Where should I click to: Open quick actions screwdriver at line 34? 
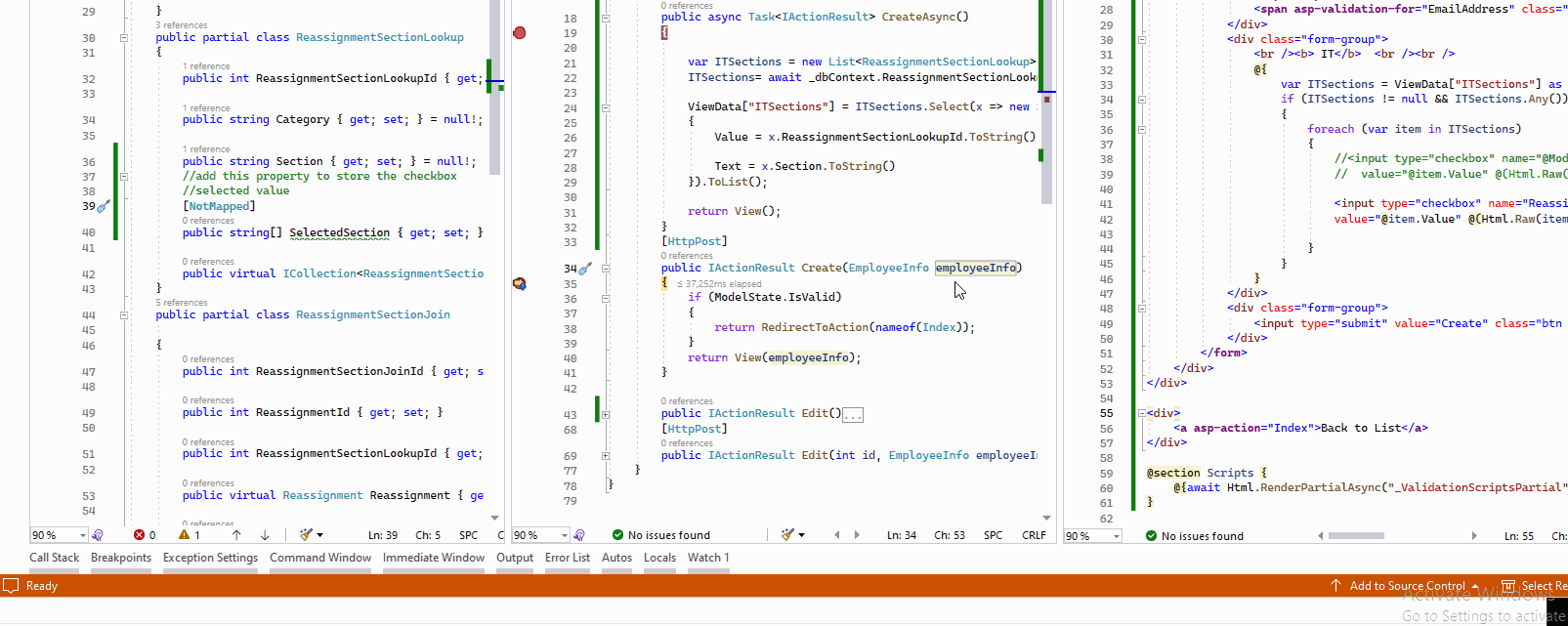(x=585, y=268)
